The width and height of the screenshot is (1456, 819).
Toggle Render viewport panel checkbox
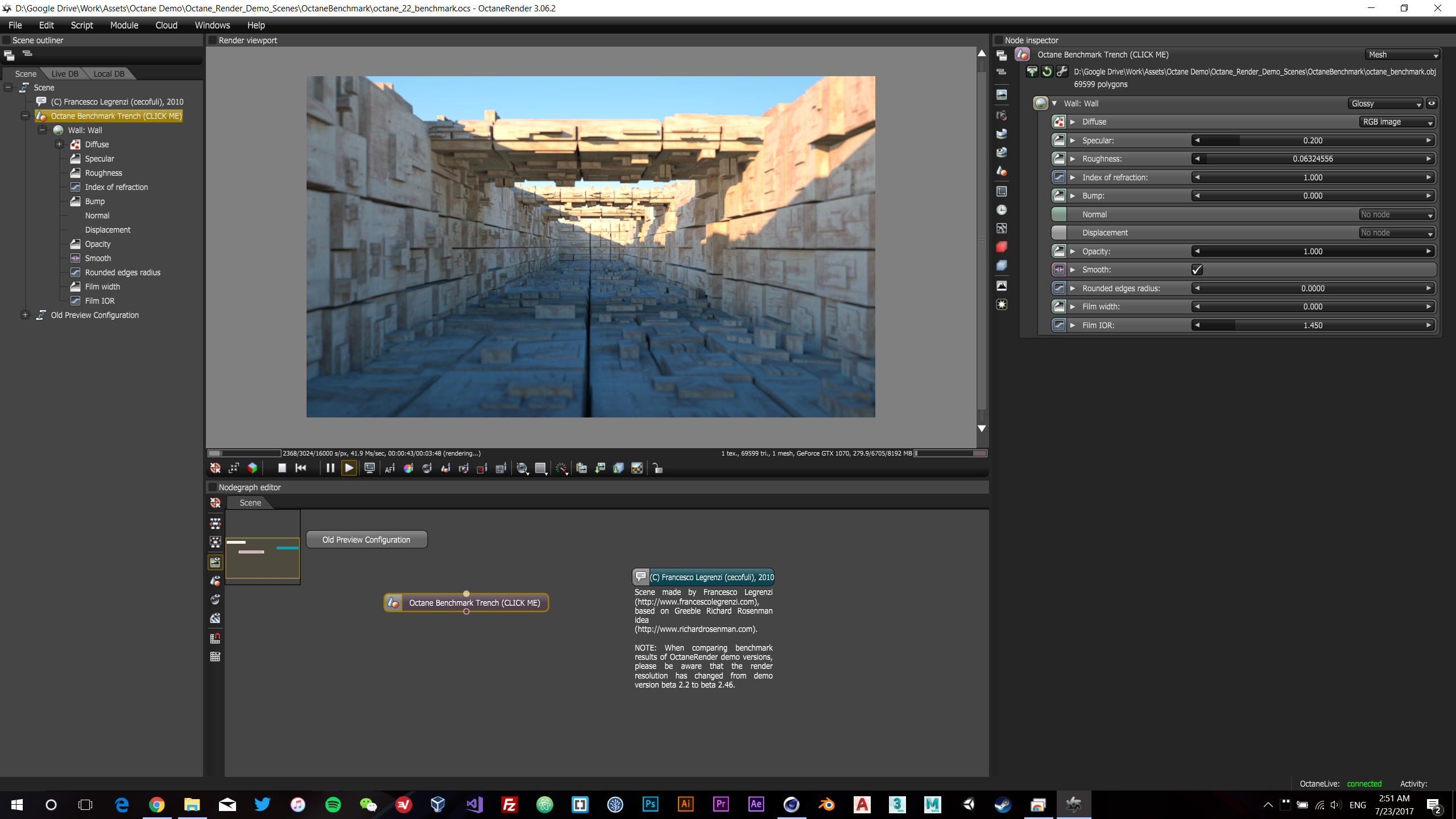point(213,40)
